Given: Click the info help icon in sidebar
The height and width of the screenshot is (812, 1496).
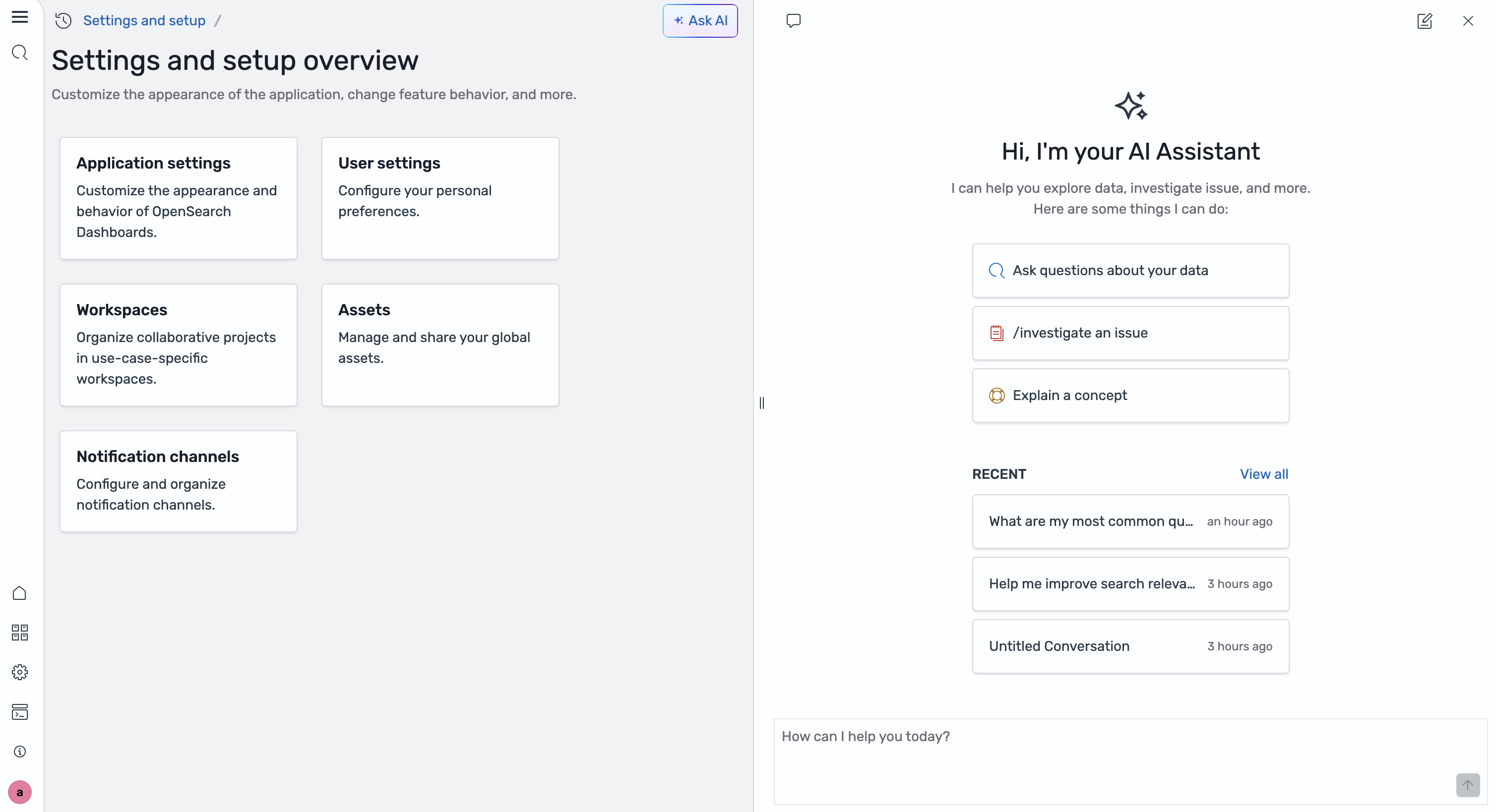Looking at the screenshot, I should [20, 752].
